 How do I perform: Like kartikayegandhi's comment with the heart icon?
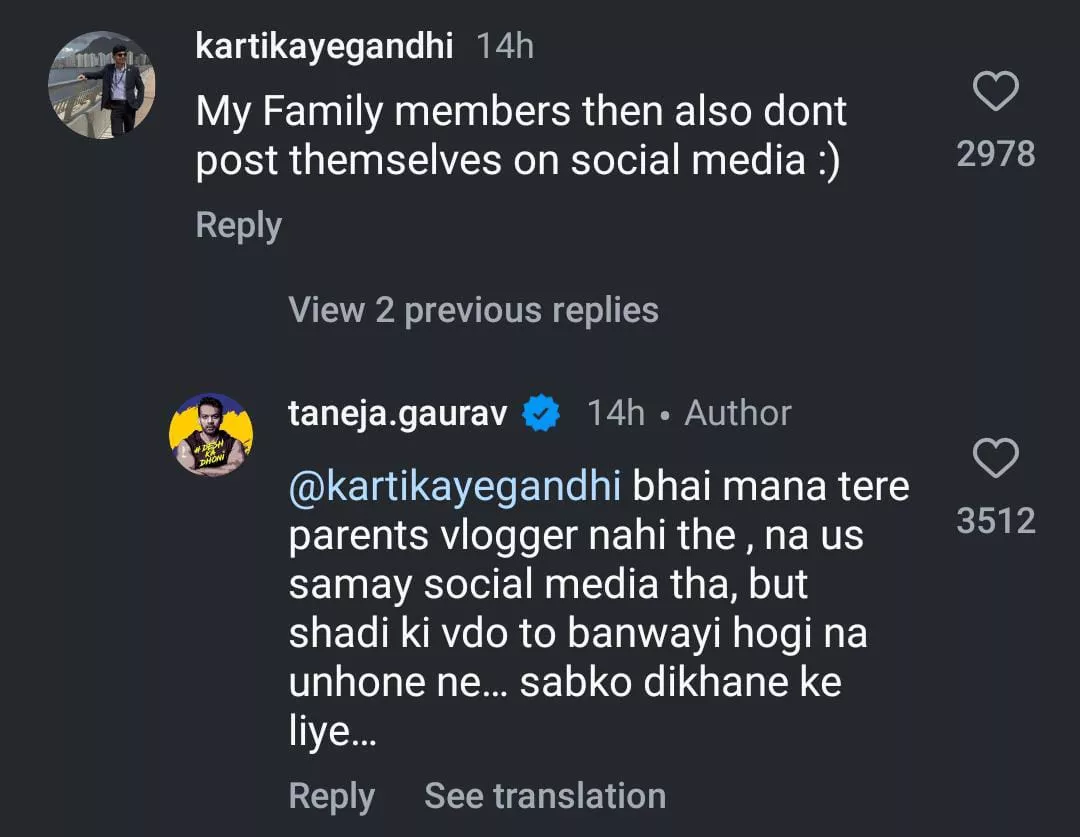(995, 93)
